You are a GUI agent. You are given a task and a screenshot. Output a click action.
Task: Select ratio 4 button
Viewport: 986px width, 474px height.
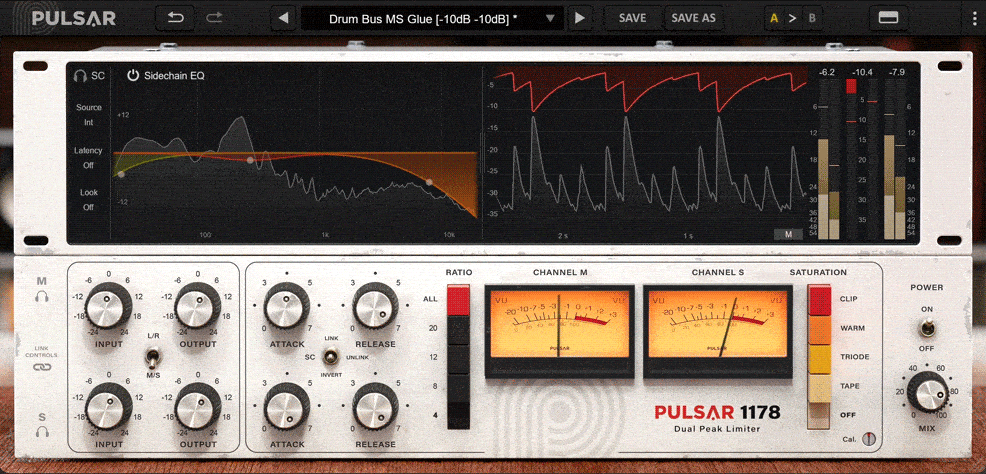(458, 416)
